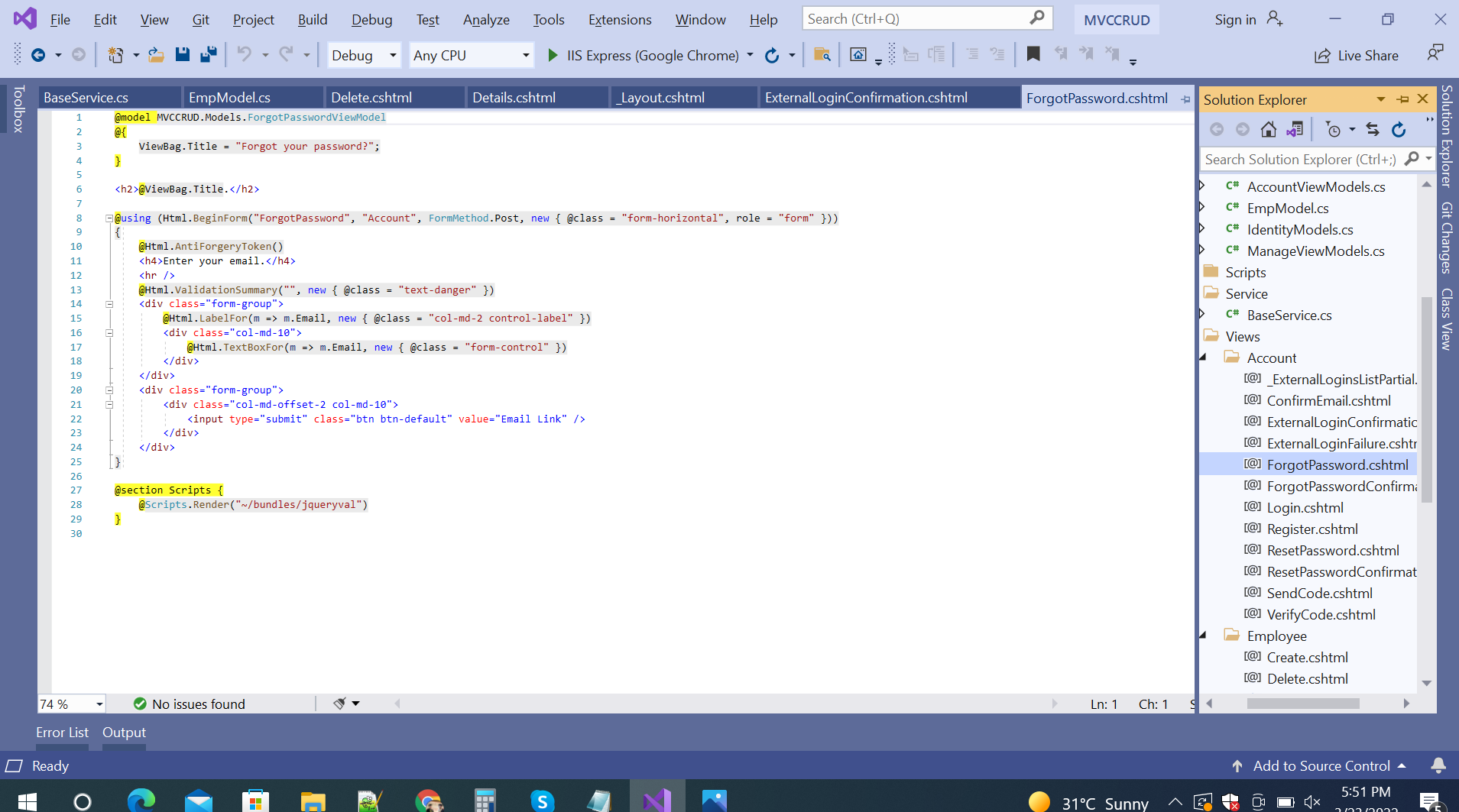Click the Live Share button
Screen dimensions: 1459x812
click(x=1357, y=55)
